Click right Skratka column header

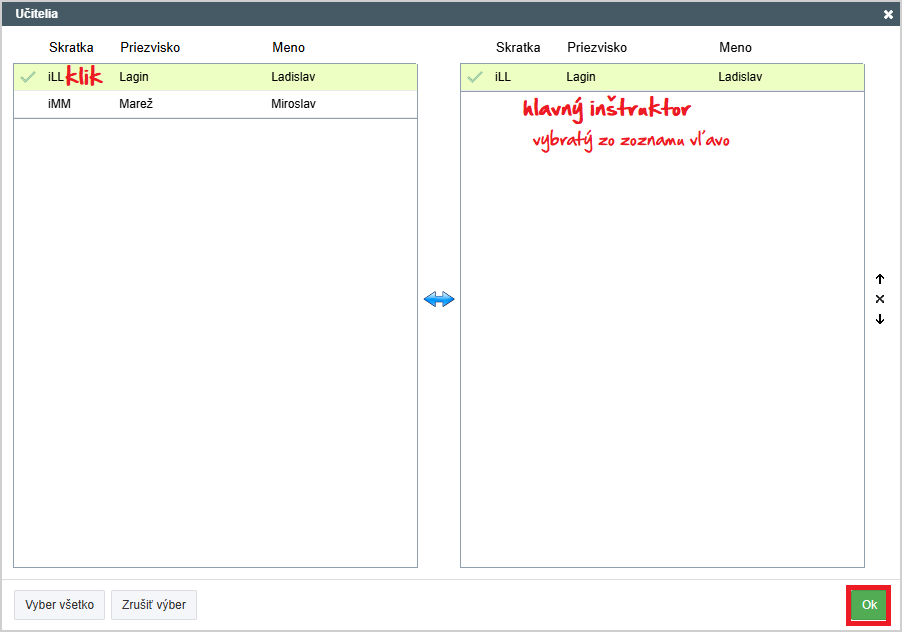518,48
